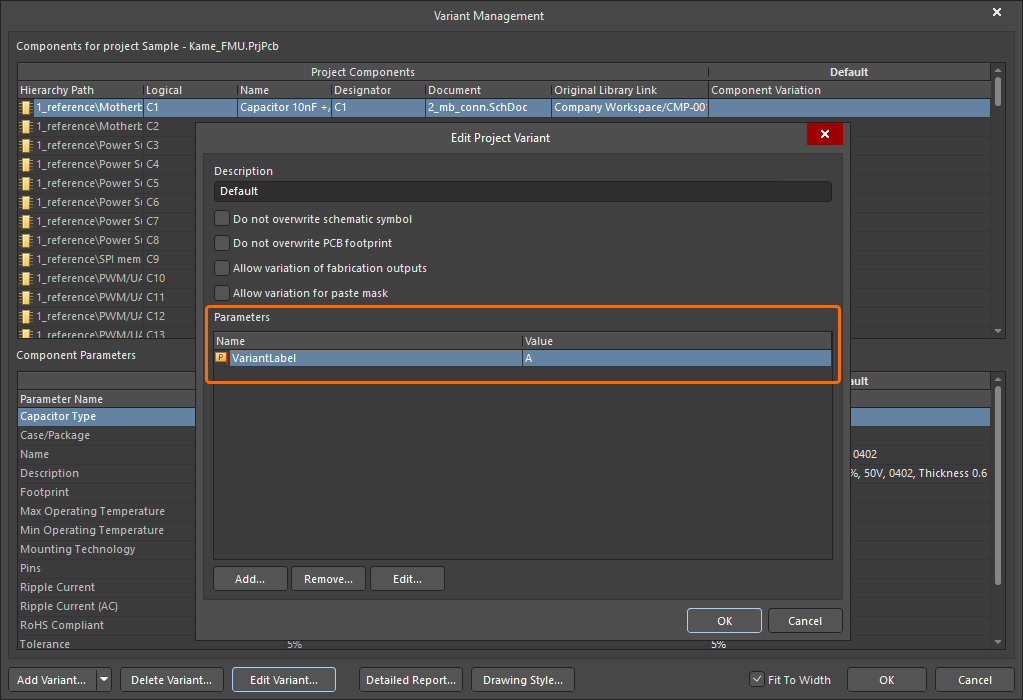Click the component icon for row C11
Image resolution: width=1023 pixels, height=700 pixels.
(x=26, y=297)
